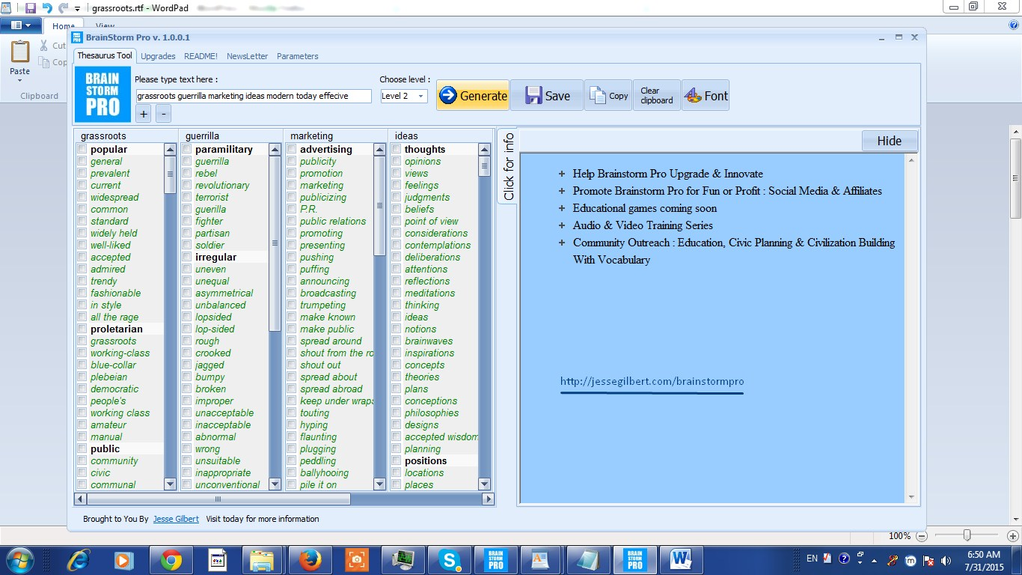Select the Thesaurus Tool tab
1022x575 pixels.
pos(104,55)
